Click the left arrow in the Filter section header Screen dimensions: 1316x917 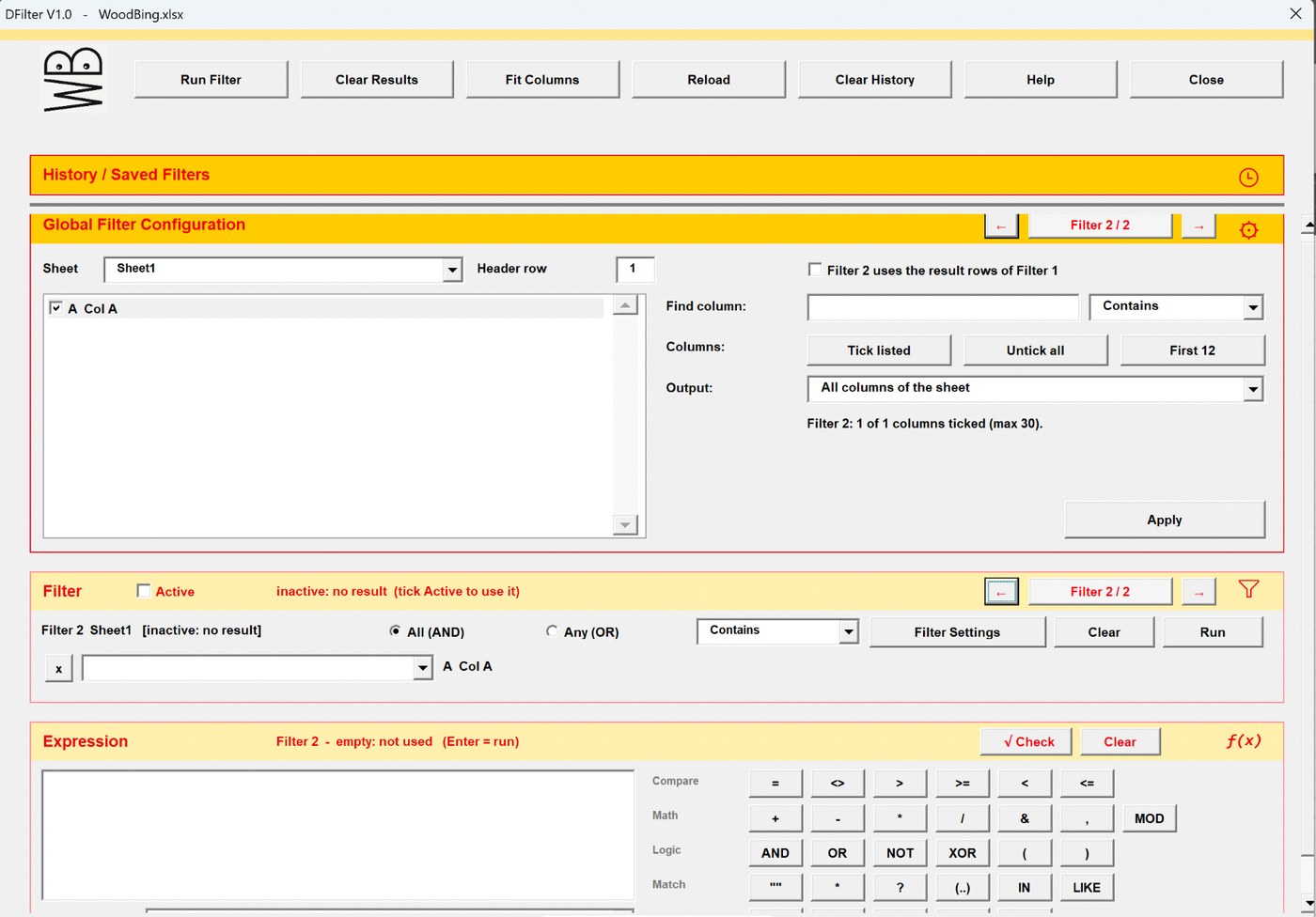[1001, 592]
